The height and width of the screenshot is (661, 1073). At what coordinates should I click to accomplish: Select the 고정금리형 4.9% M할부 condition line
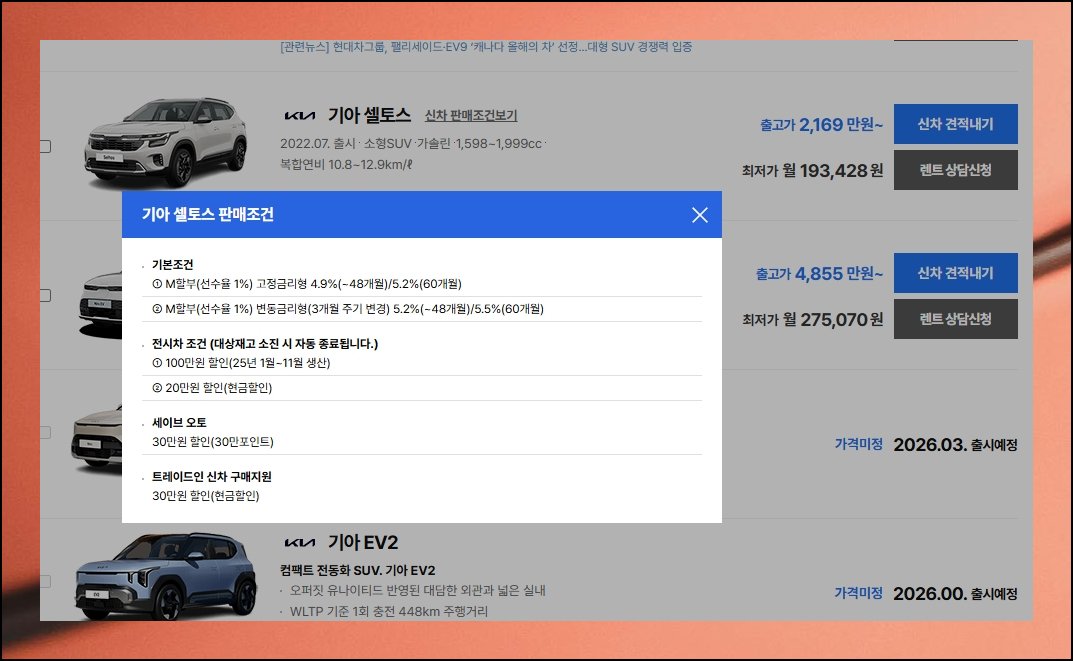click(x=307, y=284)
